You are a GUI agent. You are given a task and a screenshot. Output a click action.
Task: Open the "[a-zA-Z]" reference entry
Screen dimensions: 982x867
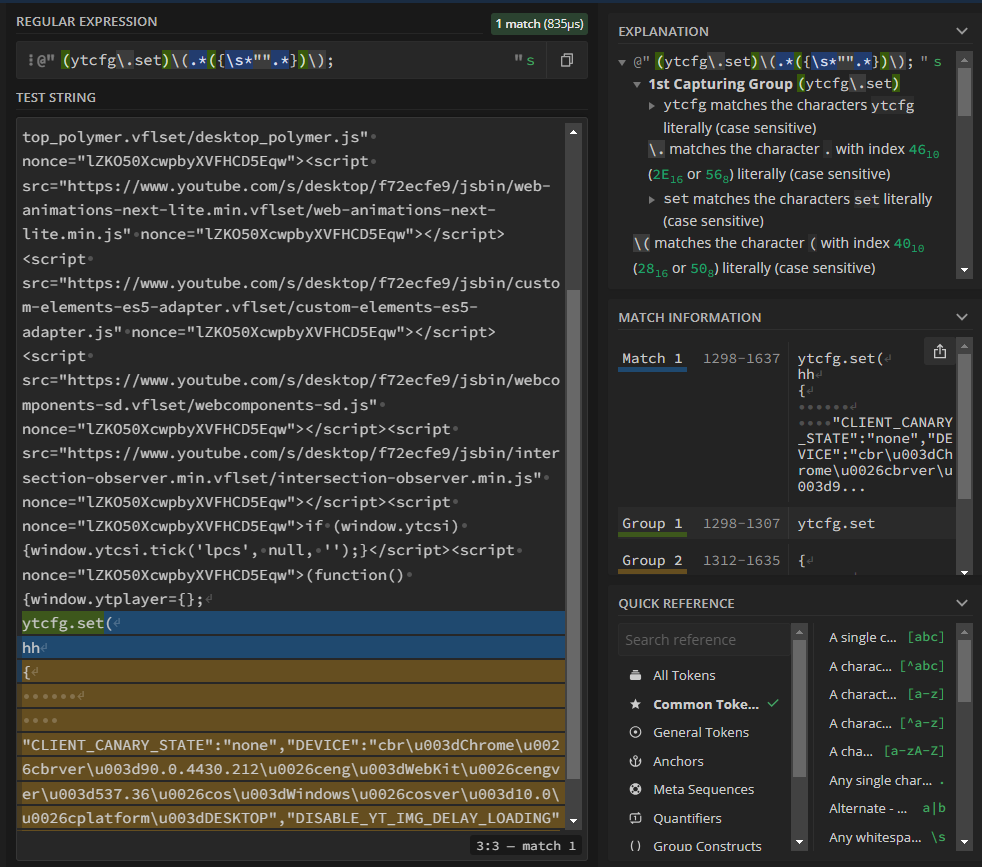click(x=886, y=751)
